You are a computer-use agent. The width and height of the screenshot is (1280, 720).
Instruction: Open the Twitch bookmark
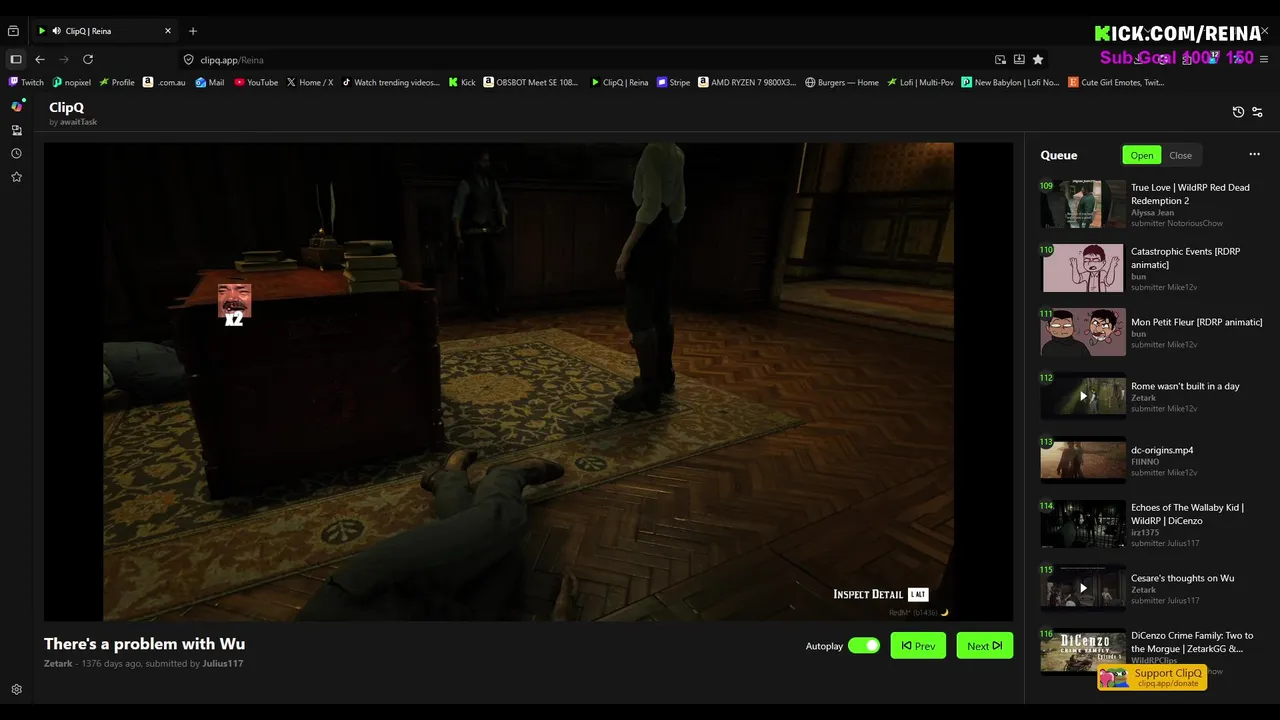pyautogui.click(x=27, y=82)
